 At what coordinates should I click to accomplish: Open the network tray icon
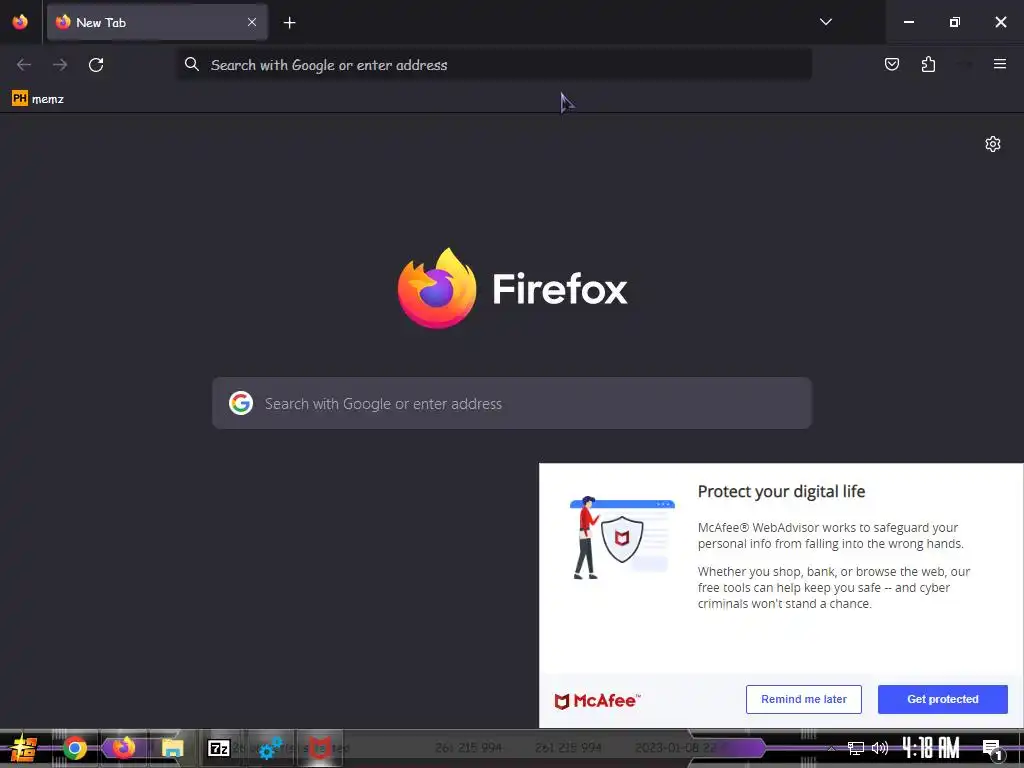(x=856, y=748)
